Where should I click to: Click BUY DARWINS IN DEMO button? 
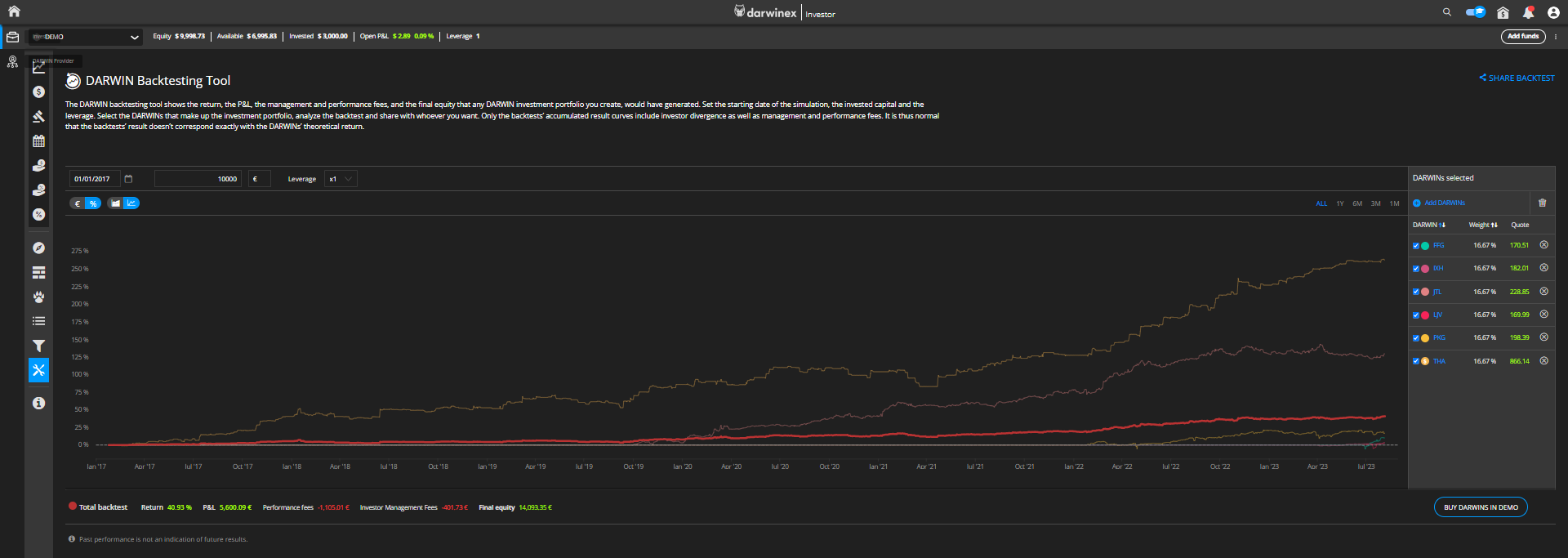pyautogui.click(x=1481, y=507)
